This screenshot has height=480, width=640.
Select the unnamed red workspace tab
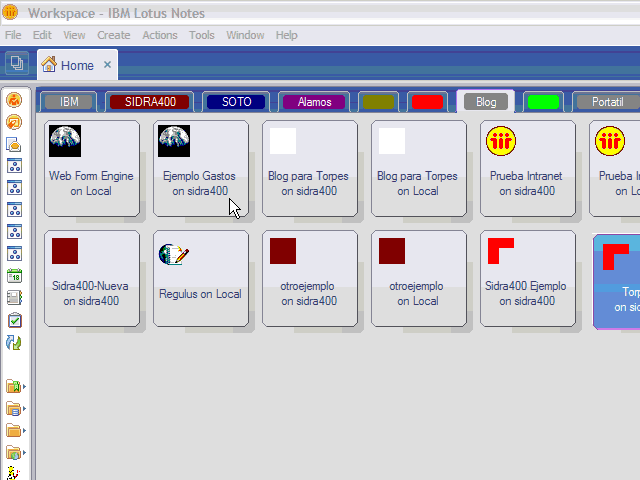pos(427,102)
